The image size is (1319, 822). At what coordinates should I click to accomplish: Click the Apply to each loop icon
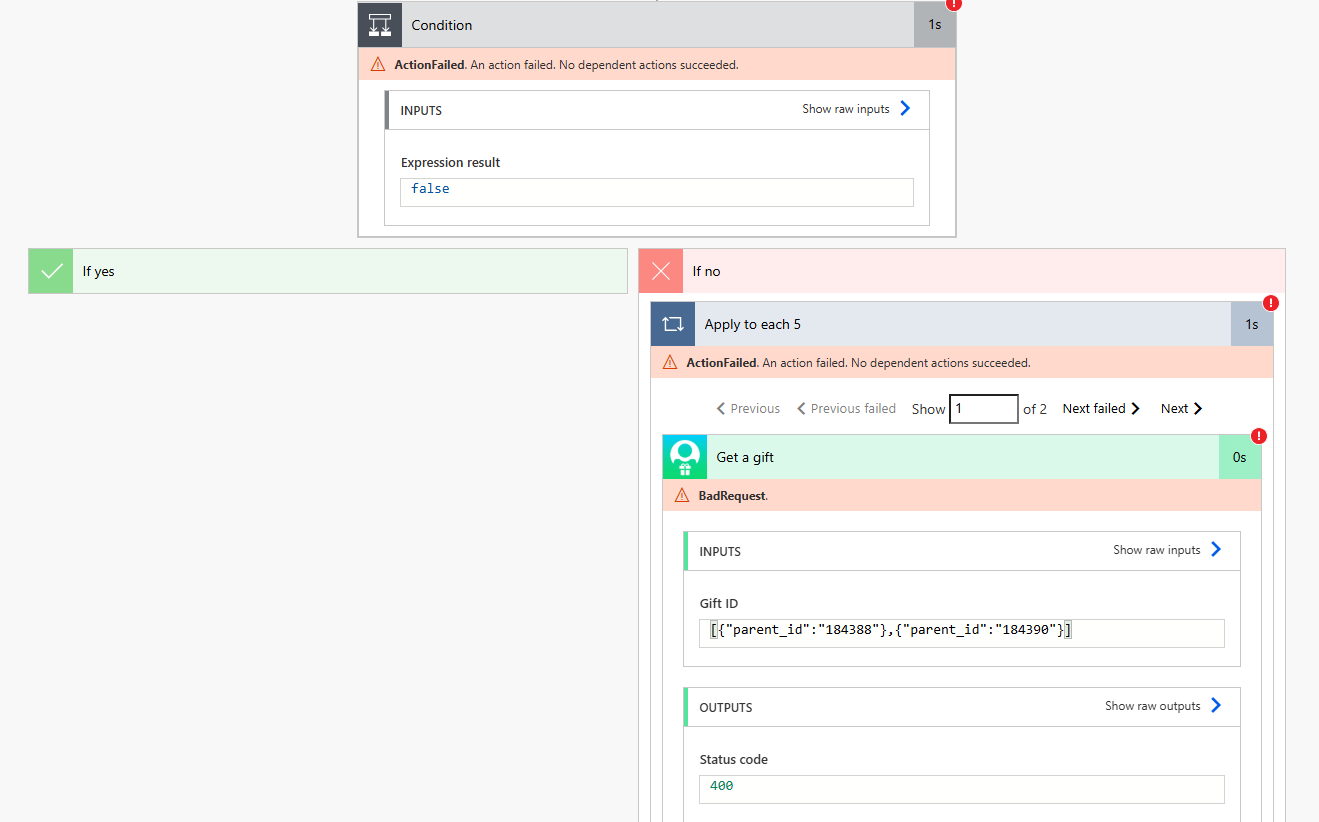coord(672,323)
